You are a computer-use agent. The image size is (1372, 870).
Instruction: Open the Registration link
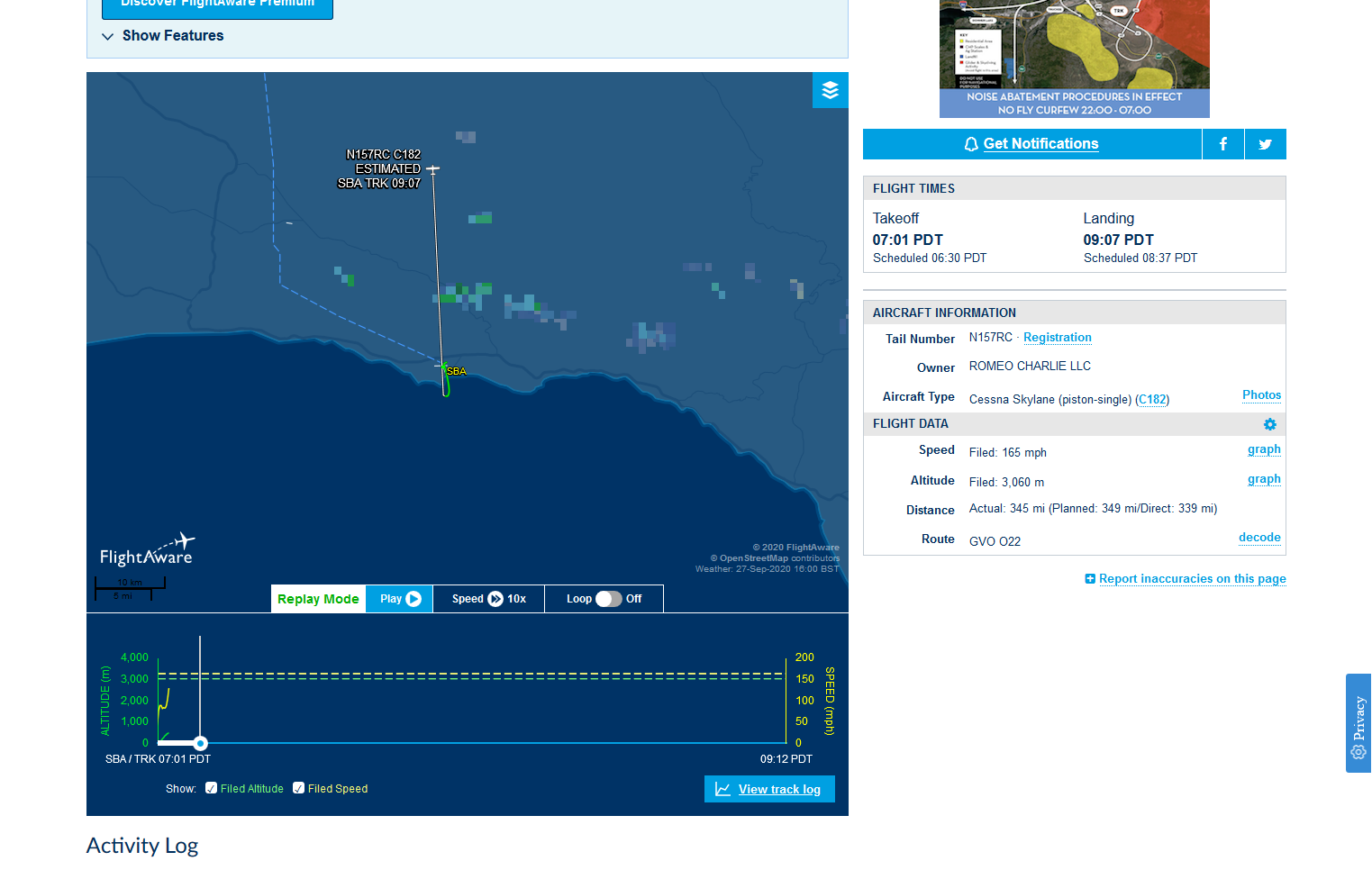tap(1058, 338)
